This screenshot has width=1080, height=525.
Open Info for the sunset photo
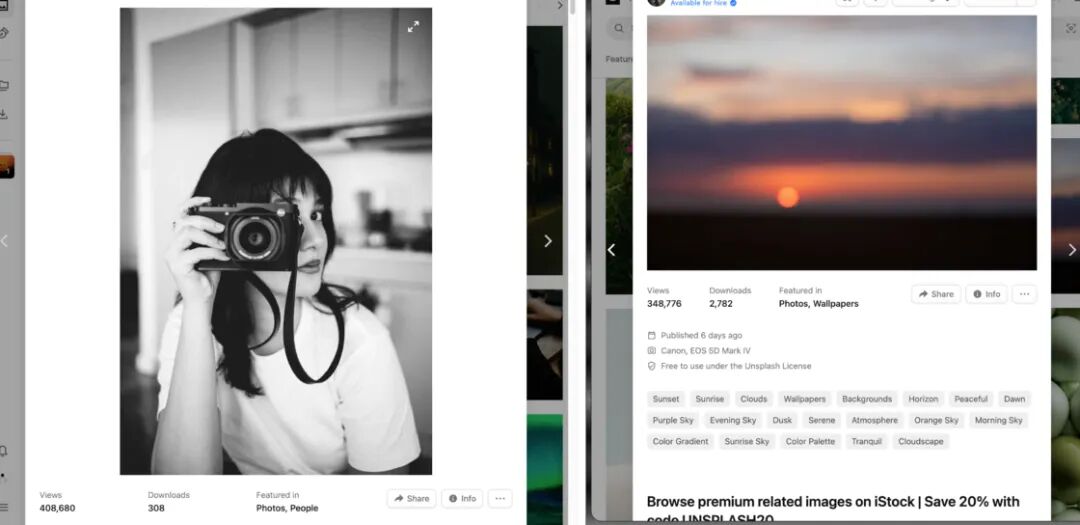(986, 294)
